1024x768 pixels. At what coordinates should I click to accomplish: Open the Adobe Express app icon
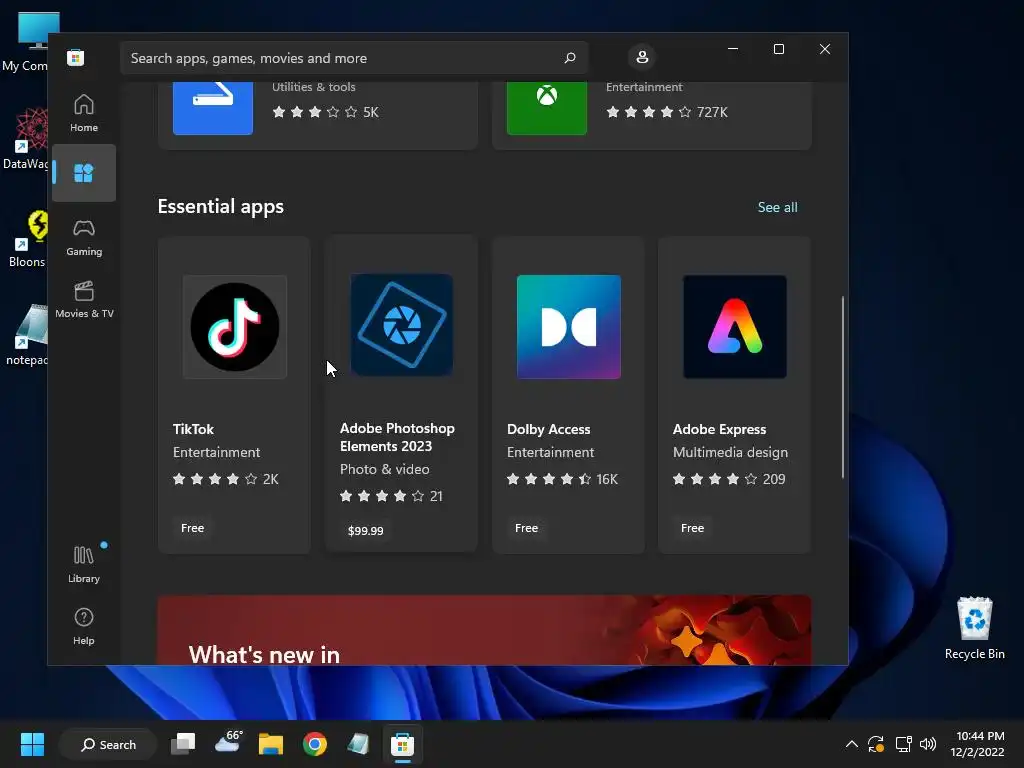tap(735, 327)
